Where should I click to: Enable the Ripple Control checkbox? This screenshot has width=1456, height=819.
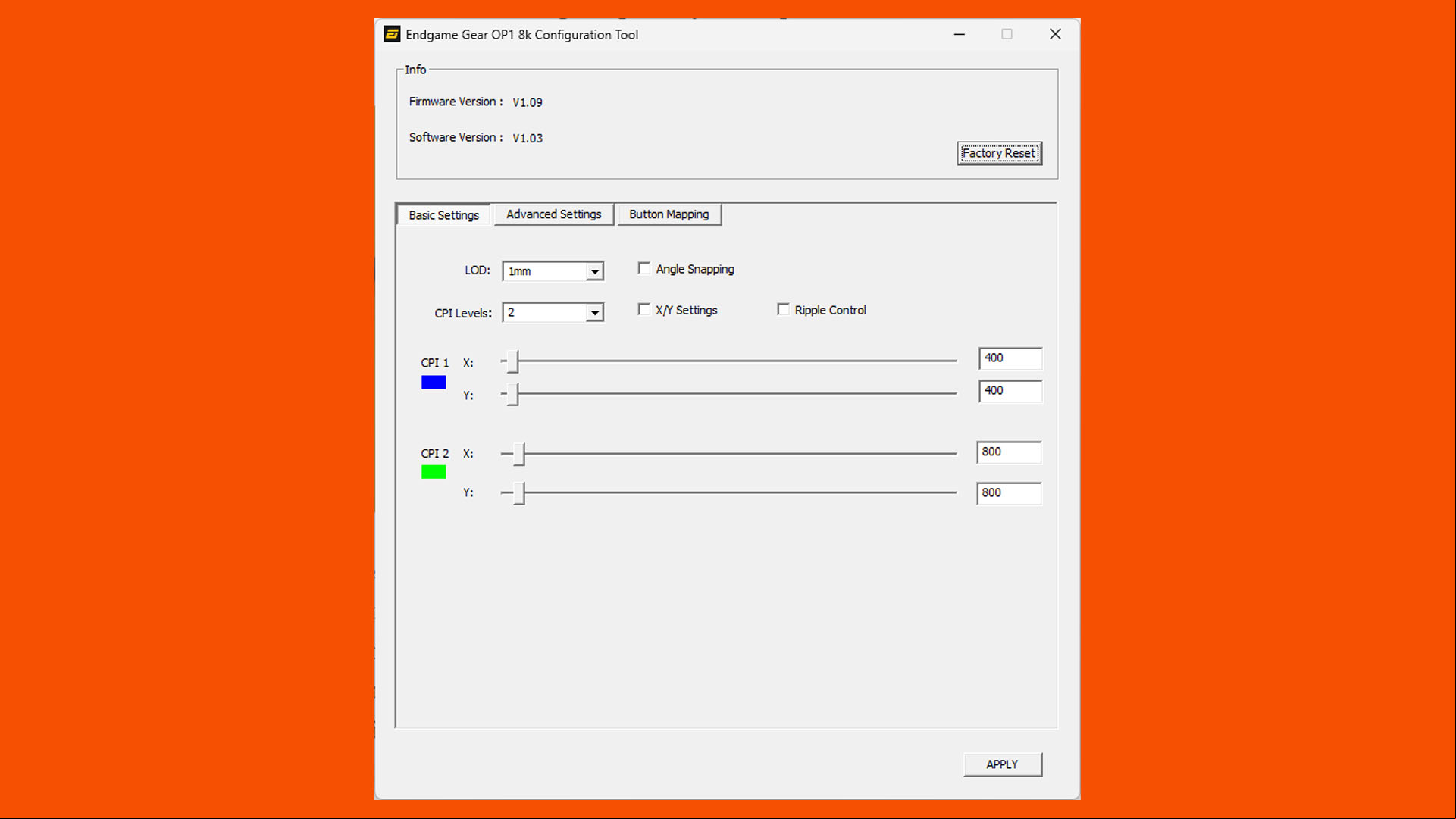tap(784, 309)
